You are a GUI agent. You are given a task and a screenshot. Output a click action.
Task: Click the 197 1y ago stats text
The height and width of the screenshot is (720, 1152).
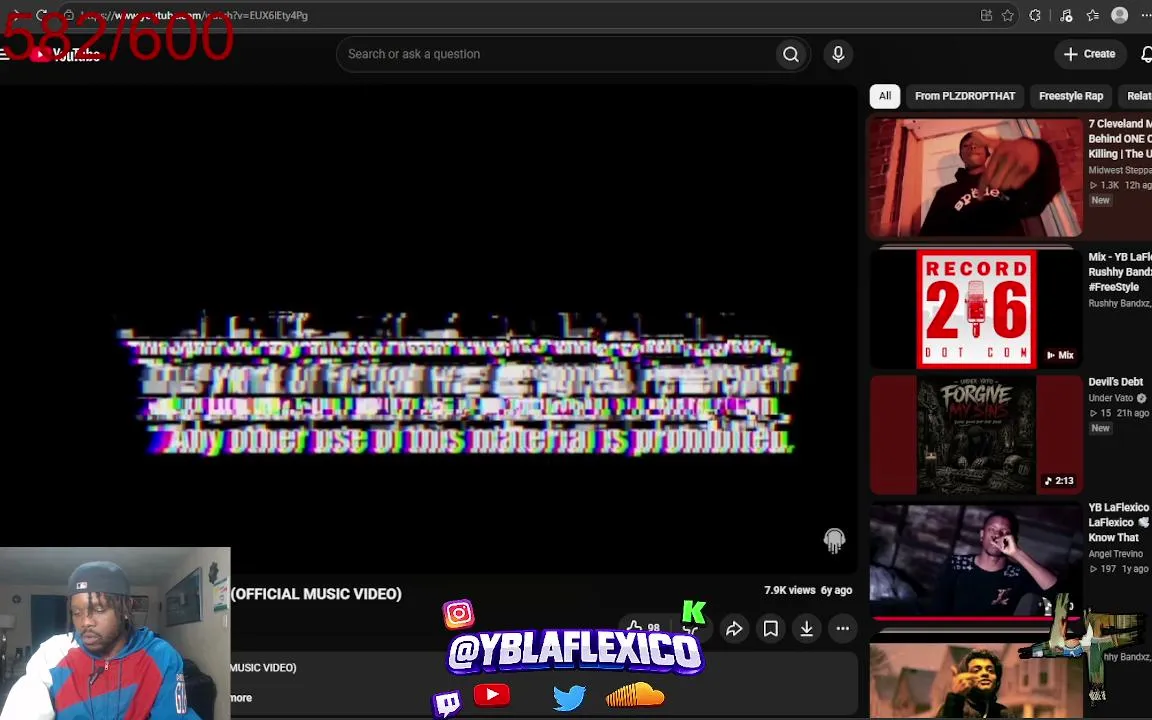coord(1119,569)
